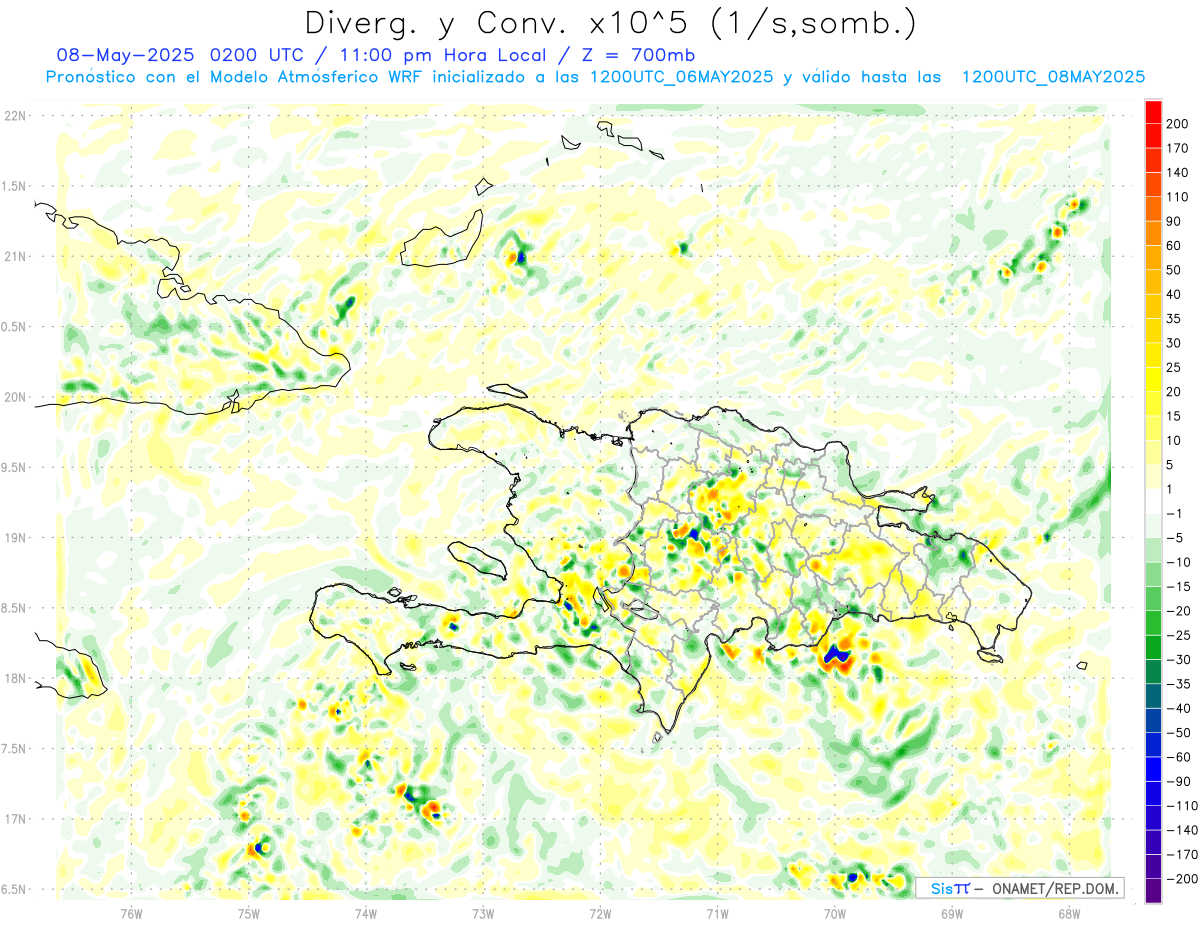Click the 19N latitude label
The image size is (1200, 927).
tap(14, 538)
